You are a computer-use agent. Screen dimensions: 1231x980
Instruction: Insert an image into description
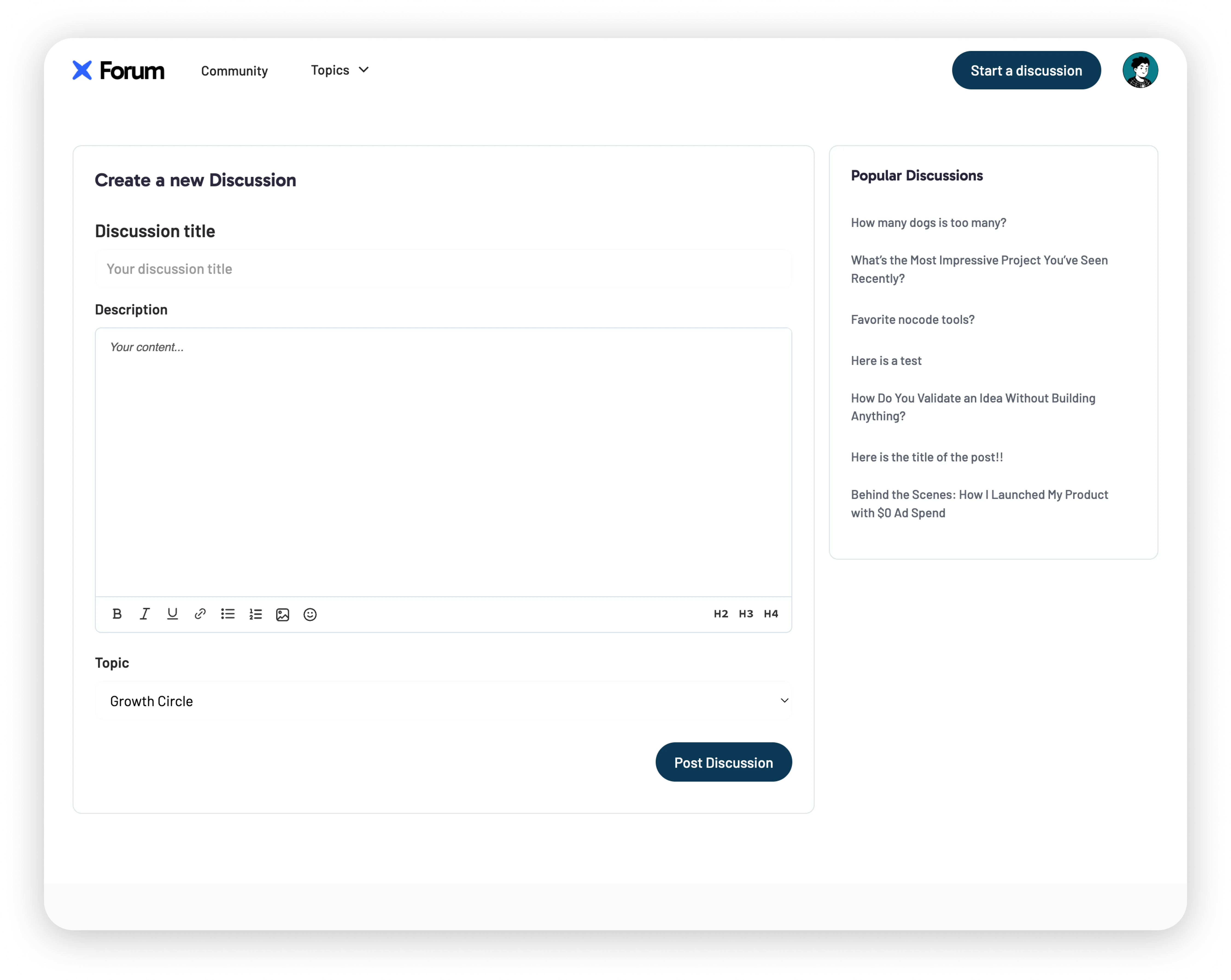point(283,614)
